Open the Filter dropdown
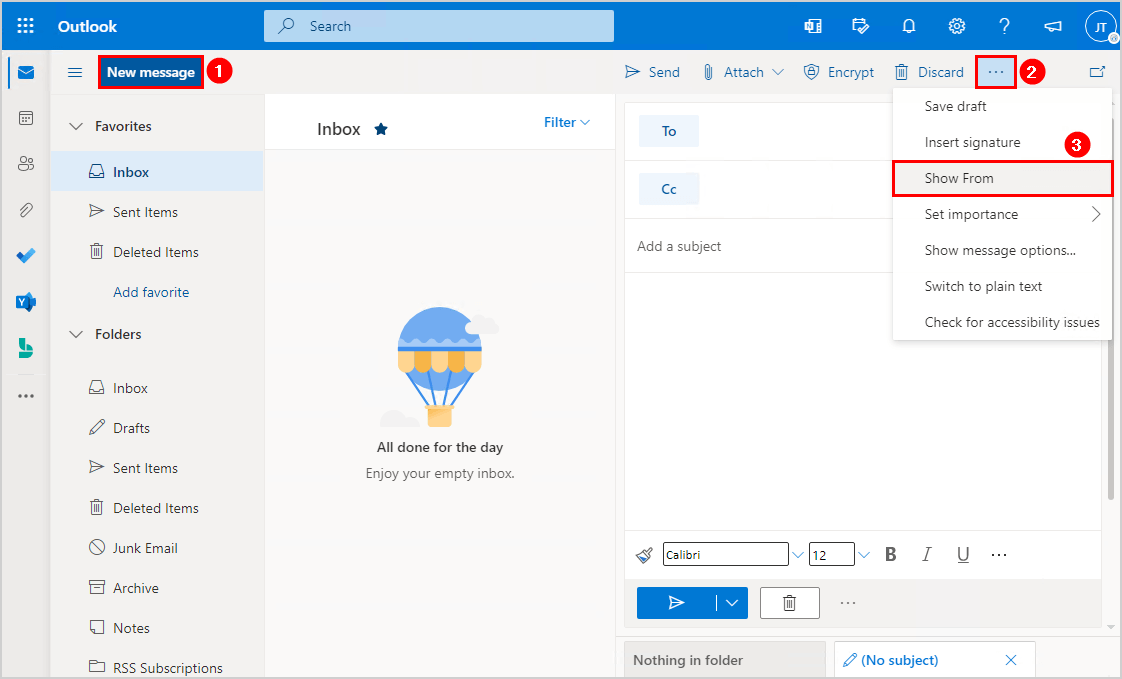Screen dimensions: 1122x679 [x=567, y=122]
